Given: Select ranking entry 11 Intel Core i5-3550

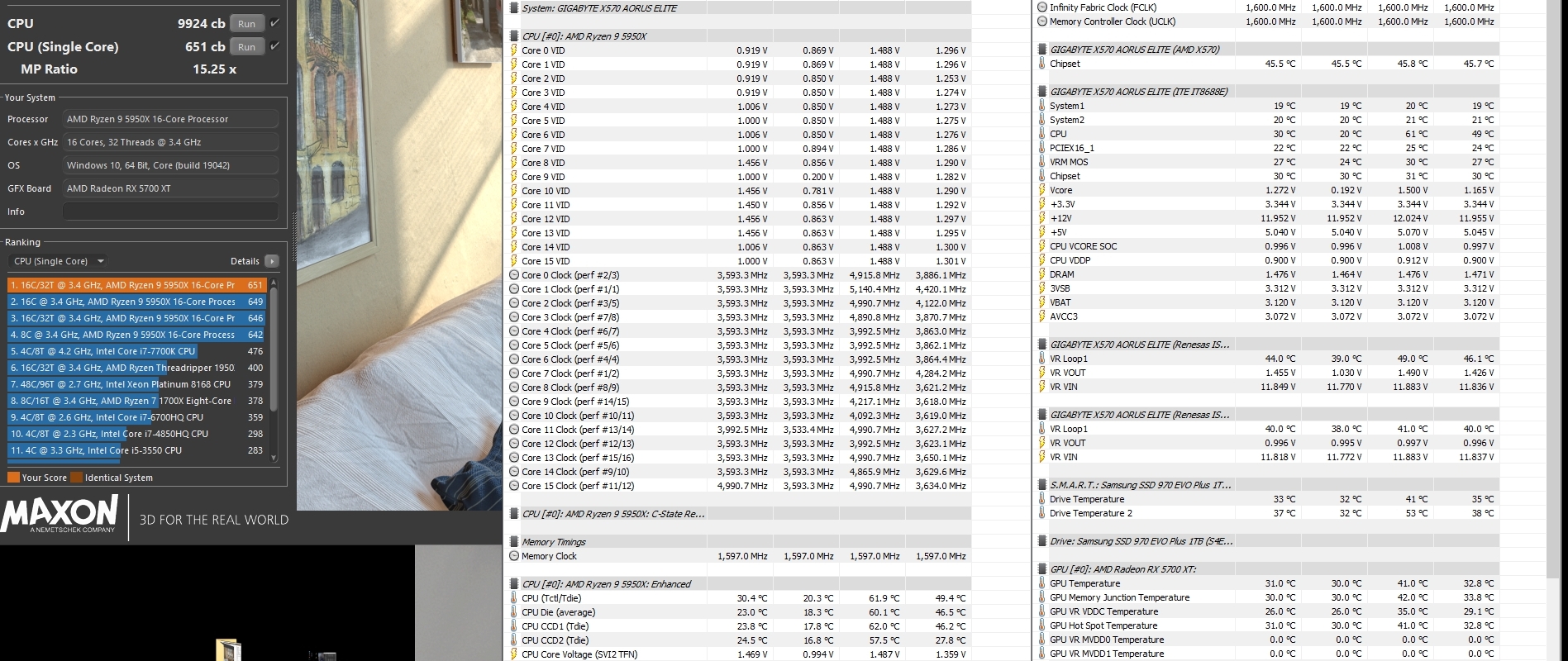Looking at the screenshot, I should tap(136, 450).
